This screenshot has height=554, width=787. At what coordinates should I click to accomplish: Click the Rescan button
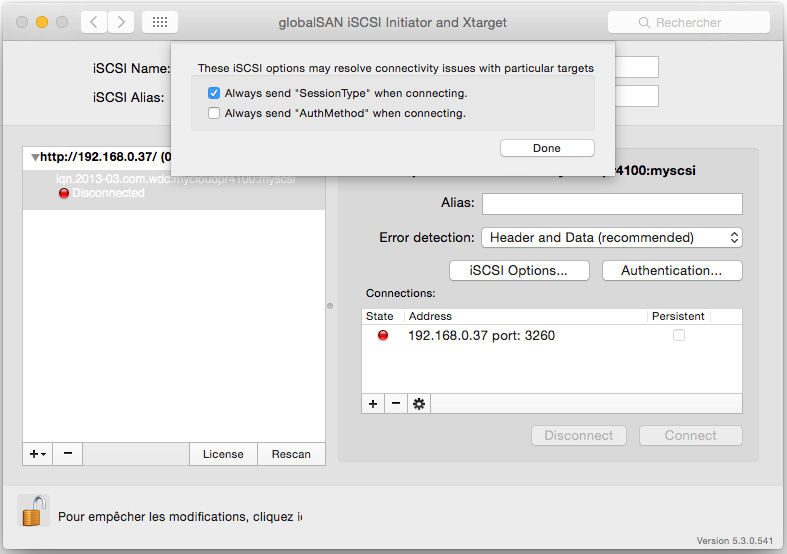coord(291,454)
